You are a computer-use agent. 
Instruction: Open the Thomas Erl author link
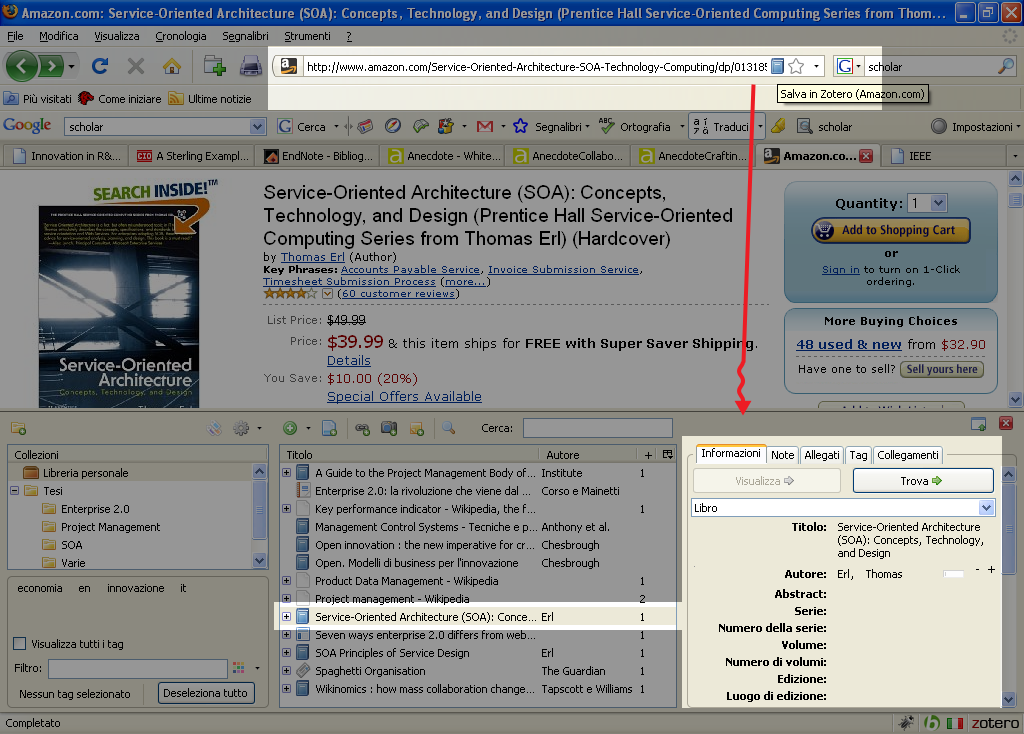313,257
